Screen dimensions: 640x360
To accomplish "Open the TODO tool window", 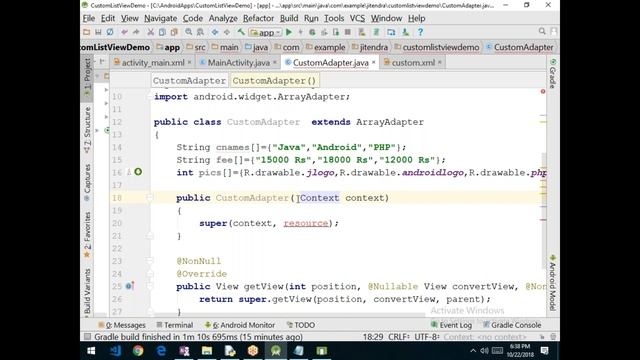I will coord(300,325).
